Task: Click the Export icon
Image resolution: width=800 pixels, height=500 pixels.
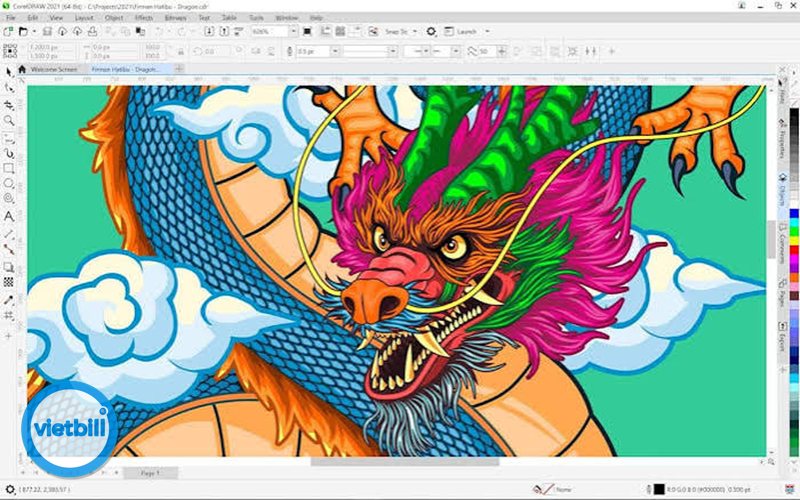Action: 223,32
